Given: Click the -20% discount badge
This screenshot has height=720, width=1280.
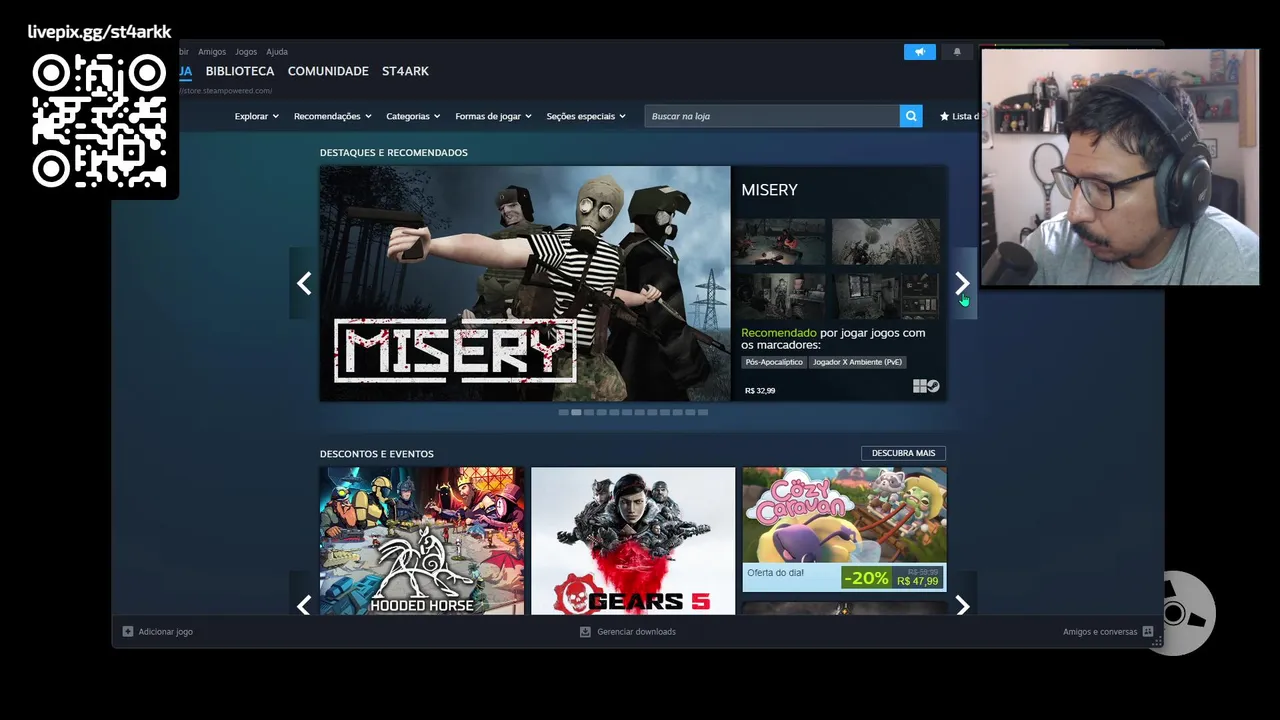Looking at the screenshot, I should click(x=866, y=578).
